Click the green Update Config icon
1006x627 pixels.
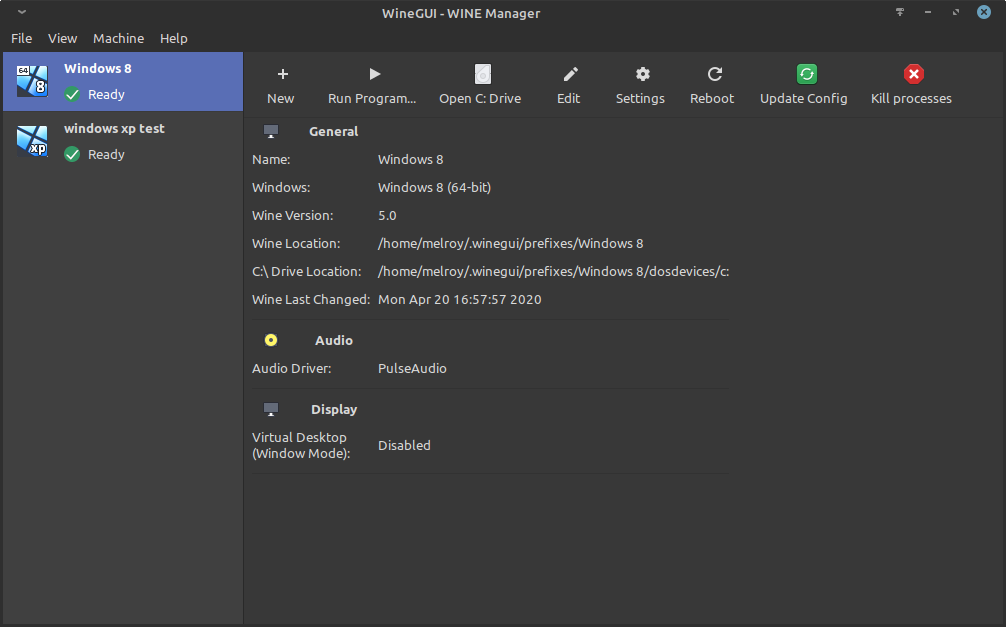pyautogui.click(x=806, y=74)
